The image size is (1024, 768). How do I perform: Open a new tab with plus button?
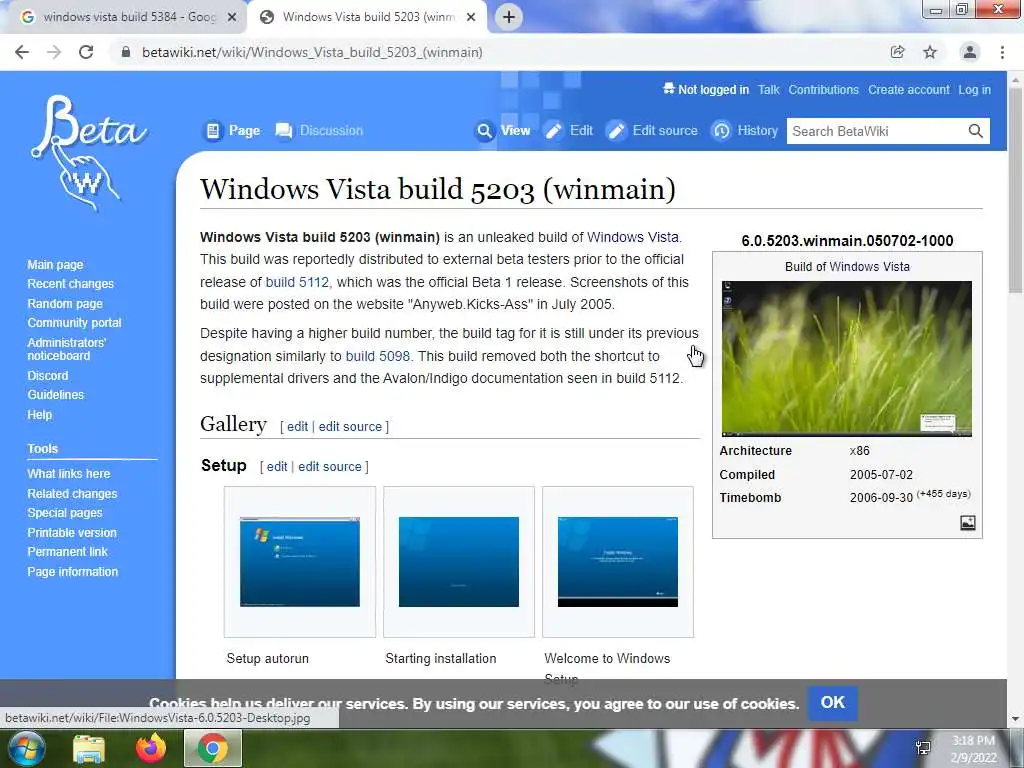coord(509,17)
